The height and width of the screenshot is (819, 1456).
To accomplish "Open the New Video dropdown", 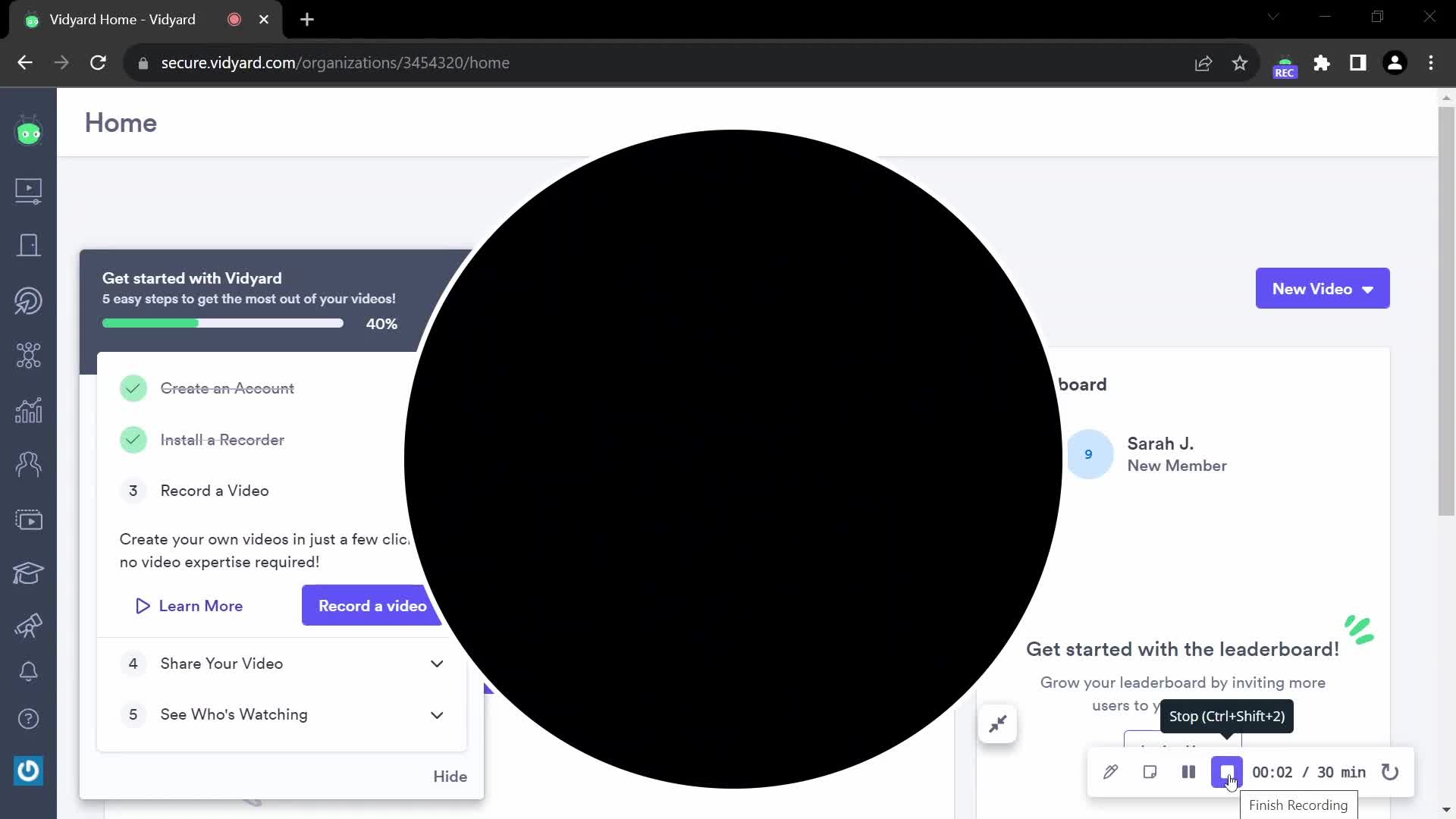I will pyautogui.click(x=1323, y=288).
